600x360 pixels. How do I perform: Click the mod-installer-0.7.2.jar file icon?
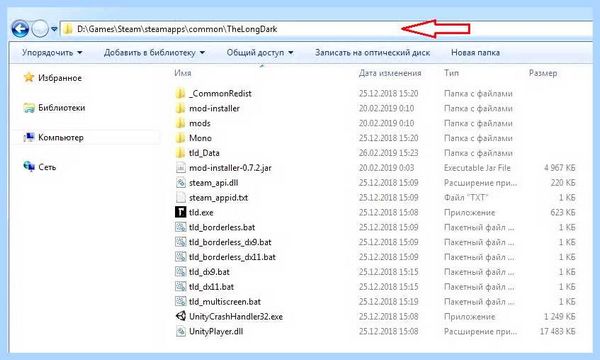180,168
